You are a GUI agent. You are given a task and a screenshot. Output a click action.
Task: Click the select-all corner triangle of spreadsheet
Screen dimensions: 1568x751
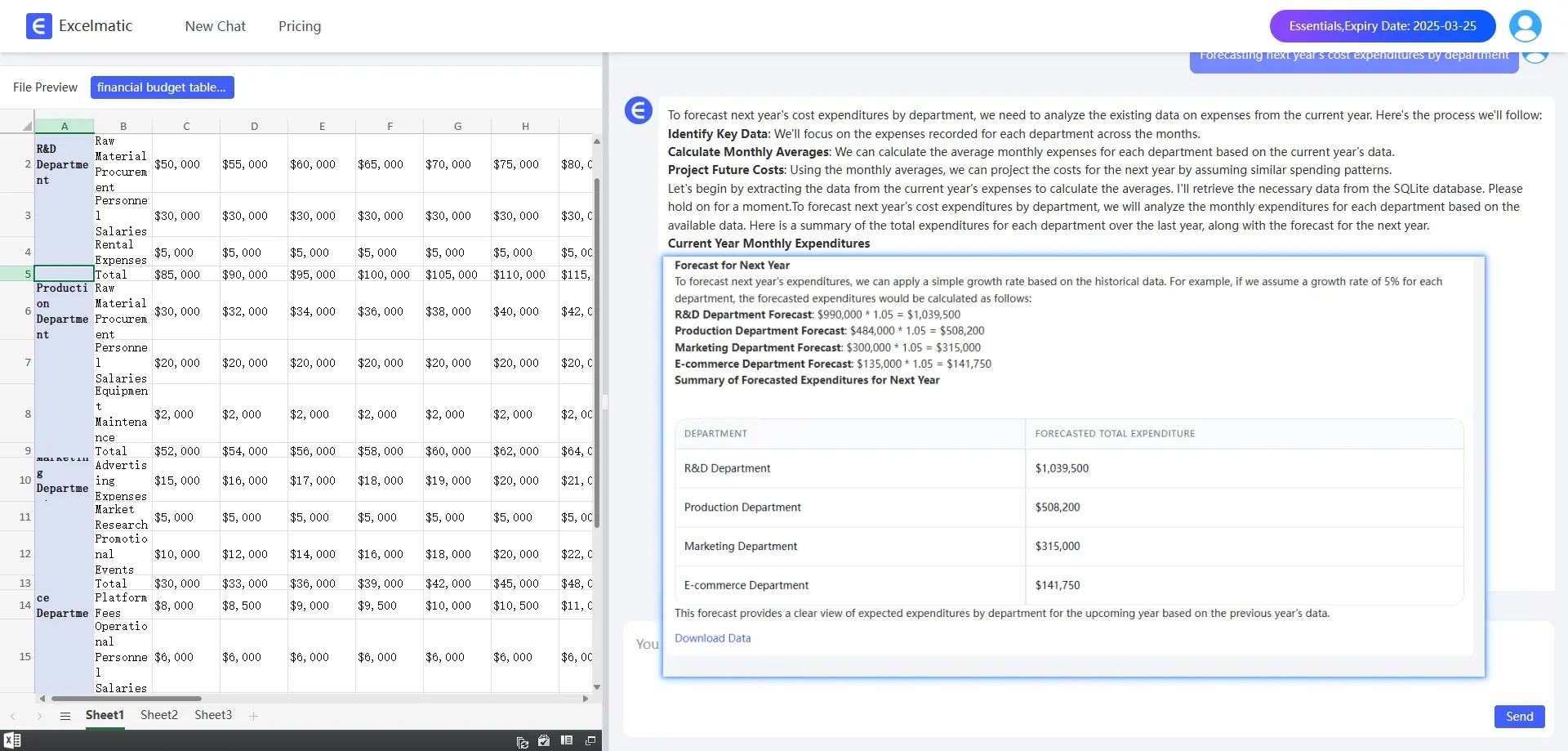(27, 126)
